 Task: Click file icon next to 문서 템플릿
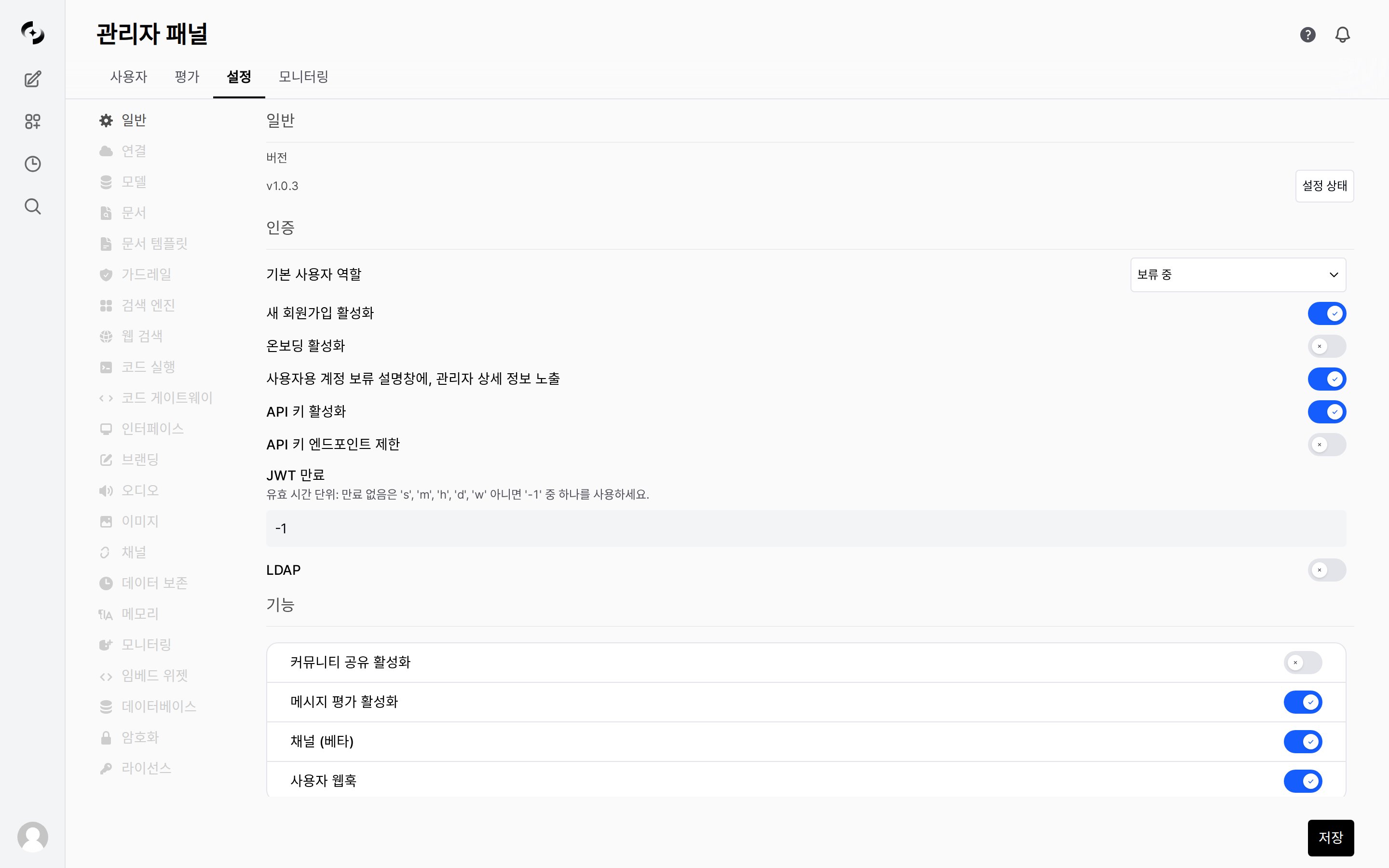click(x=106, y=244)
